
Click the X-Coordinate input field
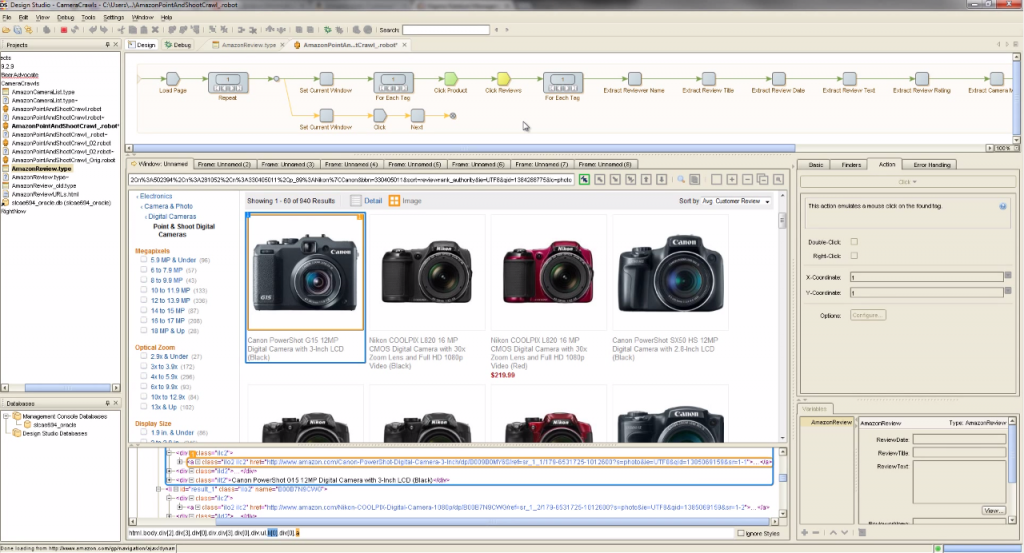[926, 277]
